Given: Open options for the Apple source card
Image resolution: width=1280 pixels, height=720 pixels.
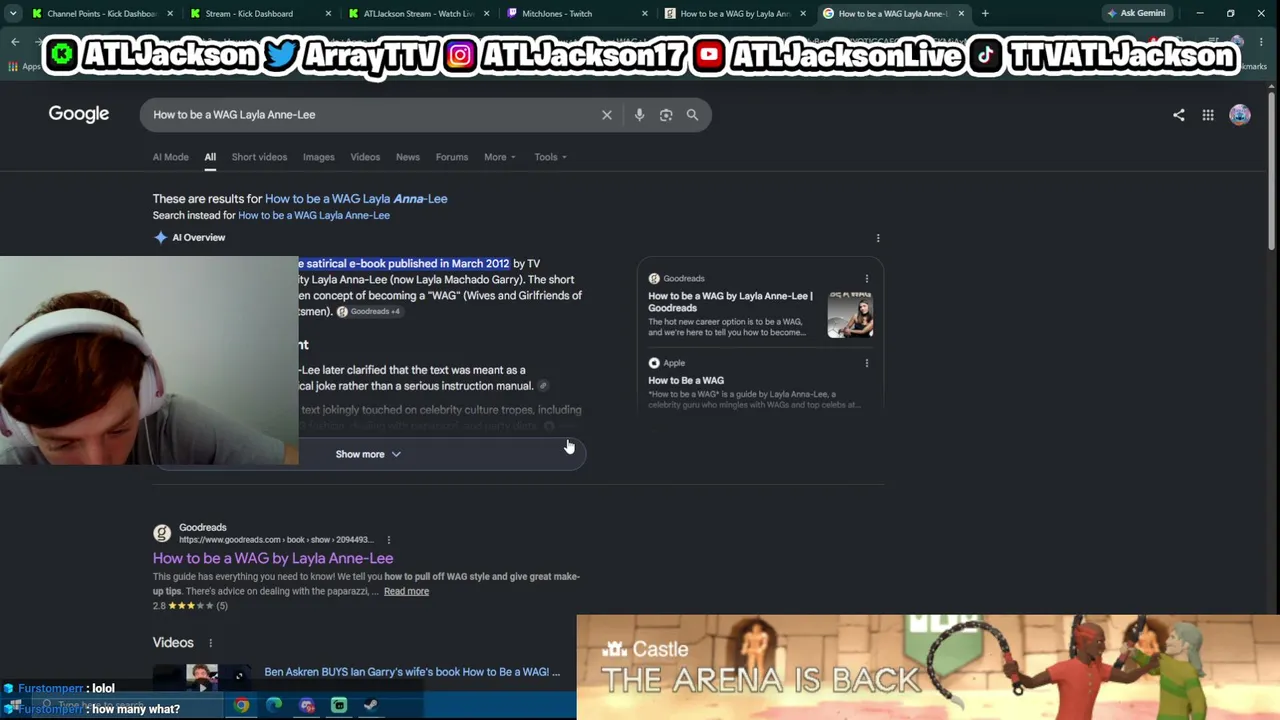Looking at the screenshot, I should [x=867, y=363].
